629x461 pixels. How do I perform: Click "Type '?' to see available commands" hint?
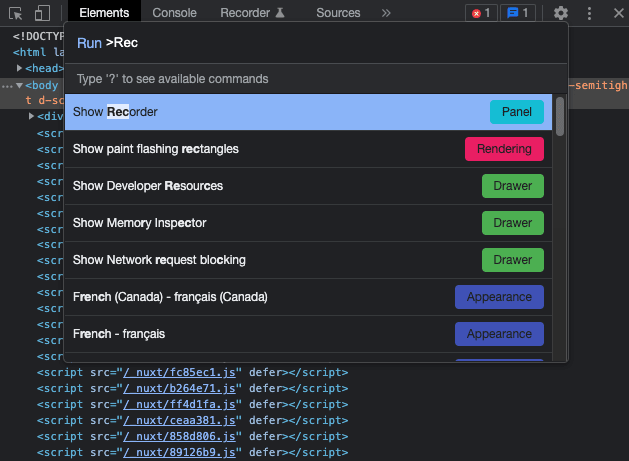click(172, 79)
